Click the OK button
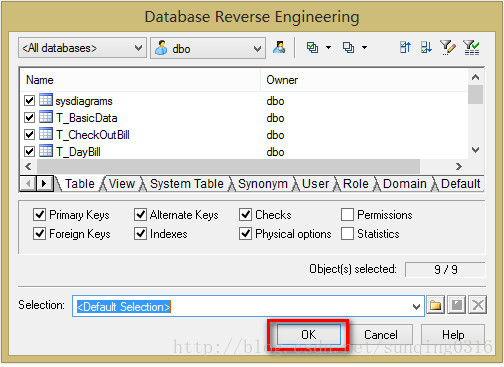The height and width of the screenshot is (367, 504). pos(309,335)
